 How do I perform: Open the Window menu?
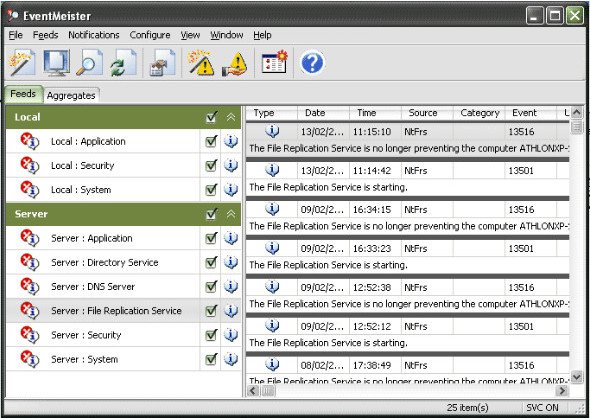point(227,35)
